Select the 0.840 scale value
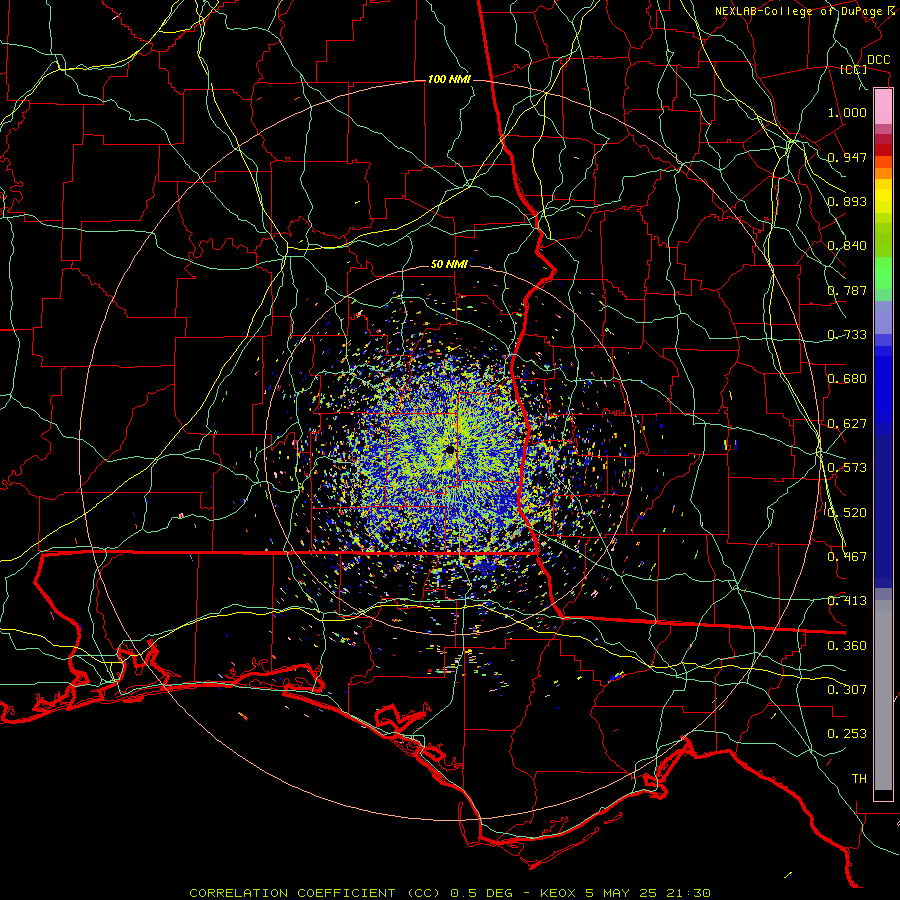 point(847,246)
